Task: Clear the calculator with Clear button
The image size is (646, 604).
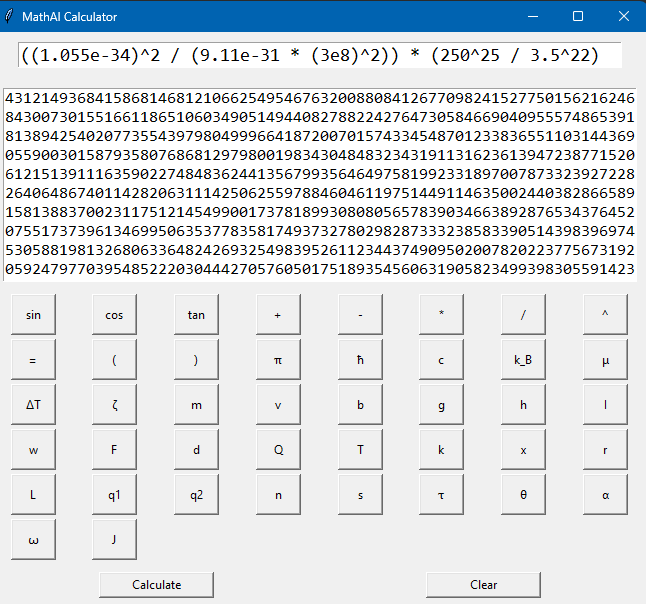Action: point(483,585)
